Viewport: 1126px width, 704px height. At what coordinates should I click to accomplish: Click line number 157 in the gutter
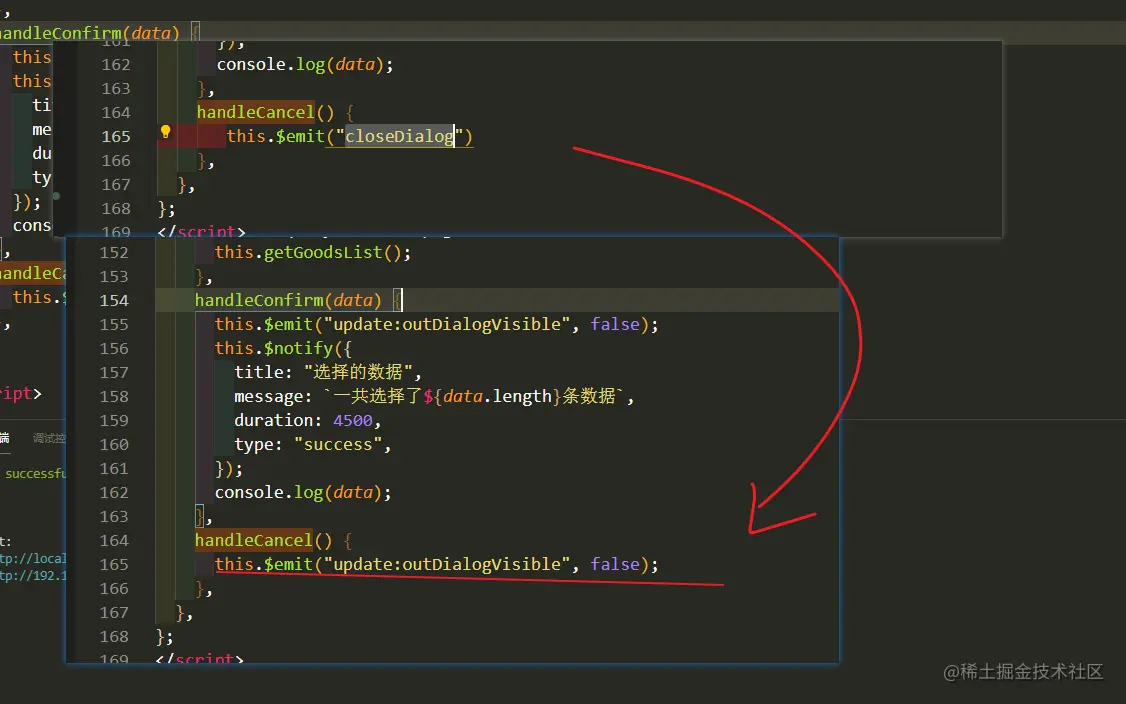click(x=114, y=373)
